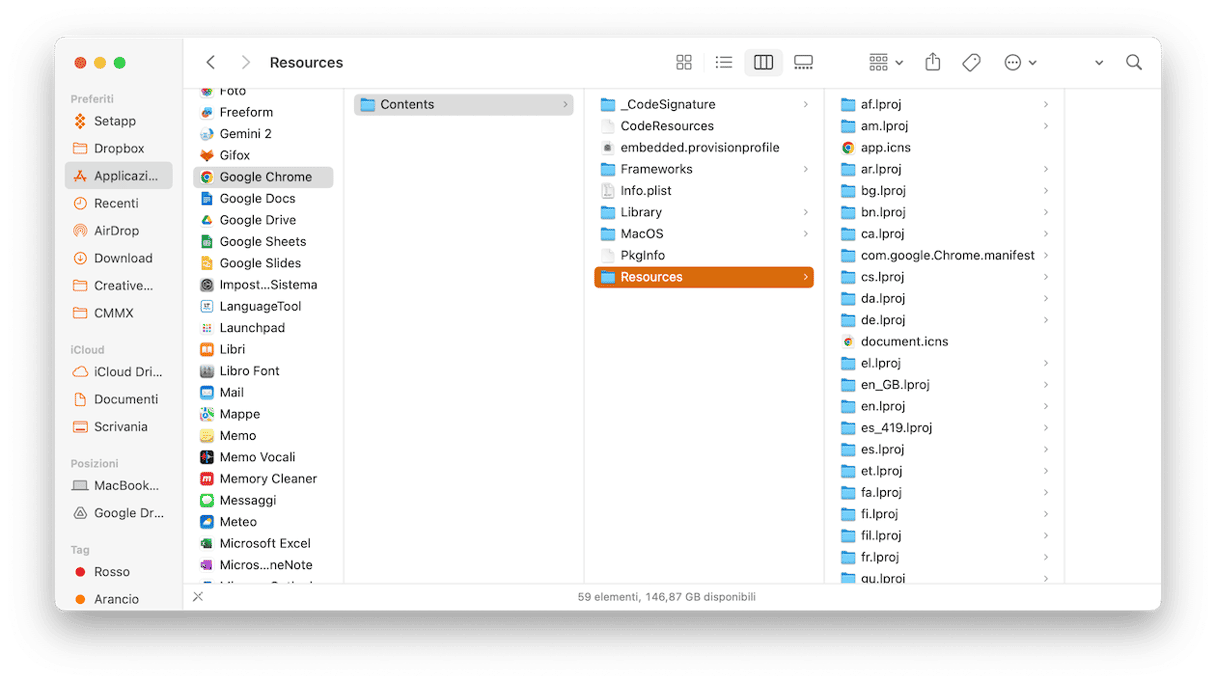This screenshot has height=683, width=1216.
Task: Click the Search magnifier icon
Action: (1134, 62)
